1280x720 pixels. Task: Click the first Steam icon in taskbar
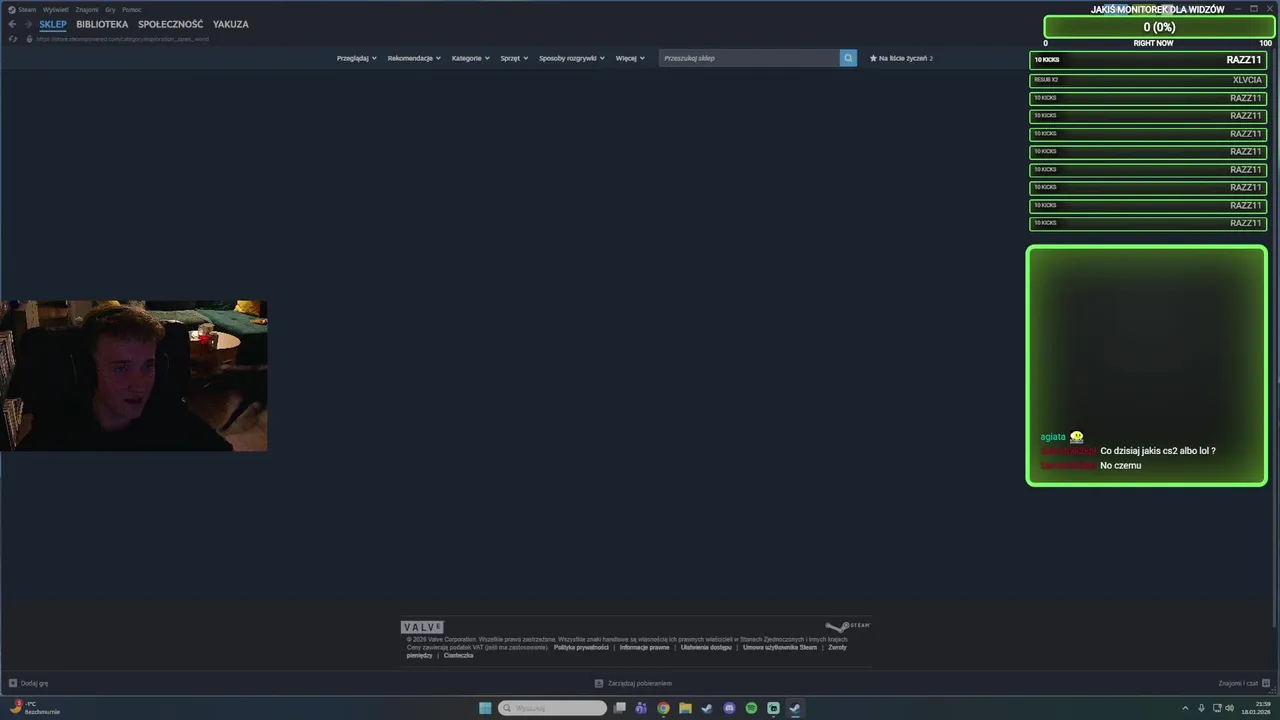pyautogui.click(x=707, y=708)
